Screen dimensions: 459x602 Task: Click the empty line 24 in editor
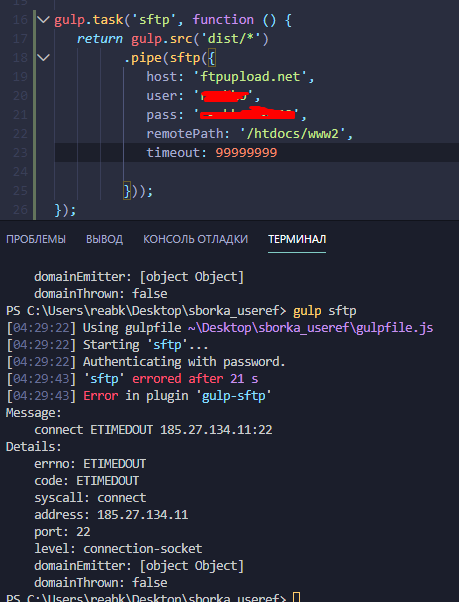pos(256,172)
